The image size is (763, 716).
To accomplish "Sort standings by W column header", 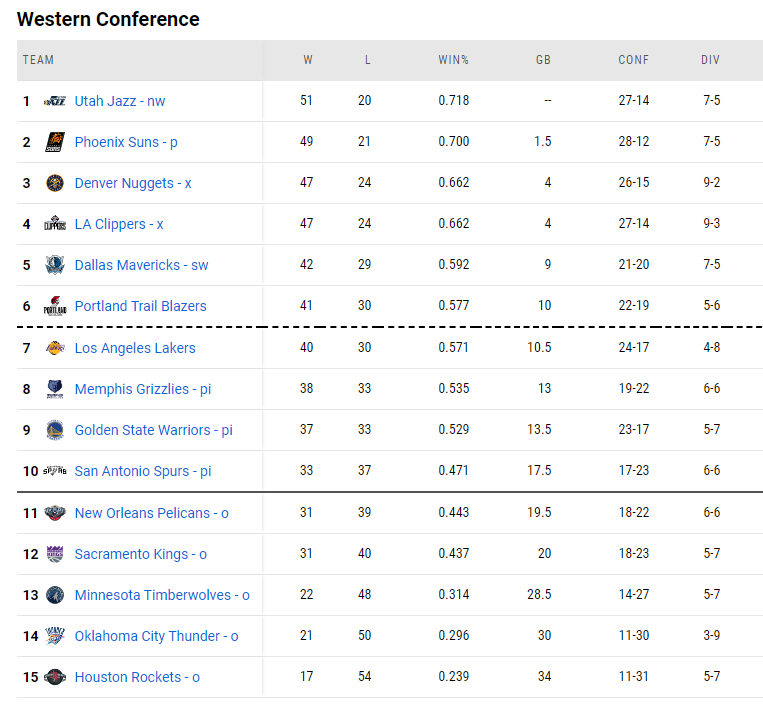I will 308,60.
